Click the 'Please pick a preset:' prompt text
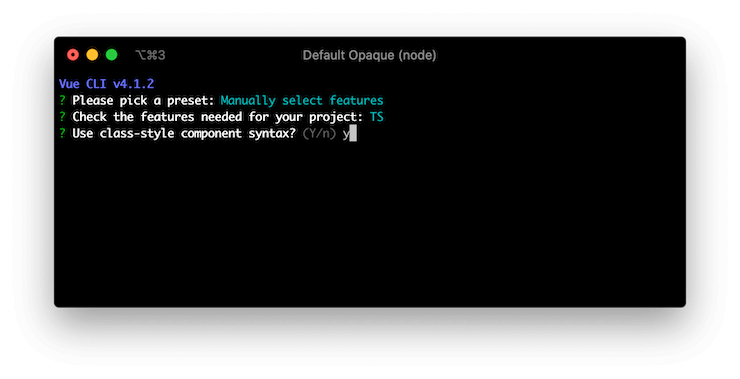 click(x=143, y=101)
